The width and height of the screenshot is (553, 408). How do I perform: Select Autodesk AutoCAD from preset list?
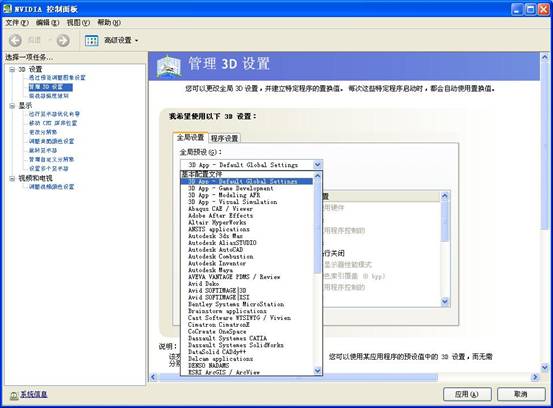215,250
